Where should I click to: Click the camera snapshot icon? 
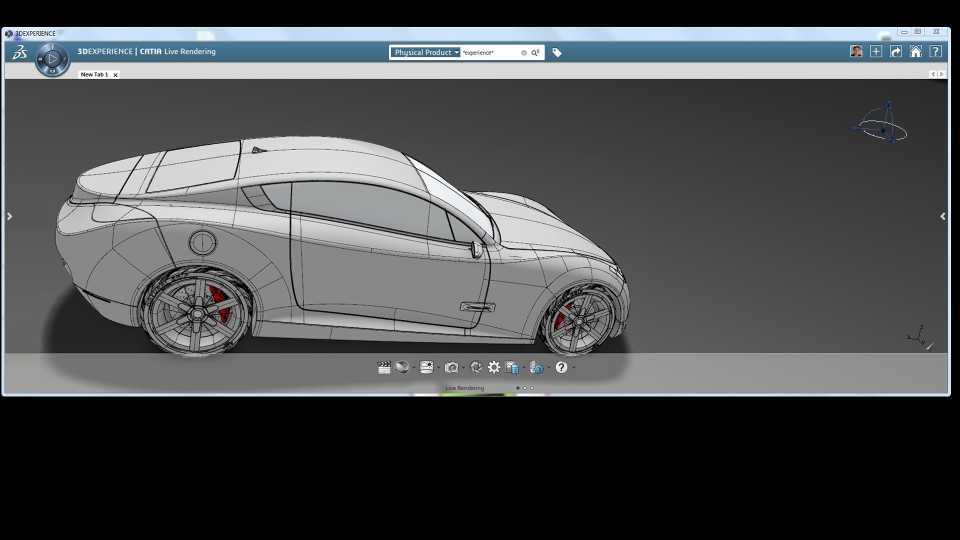[x=451, y=368]
